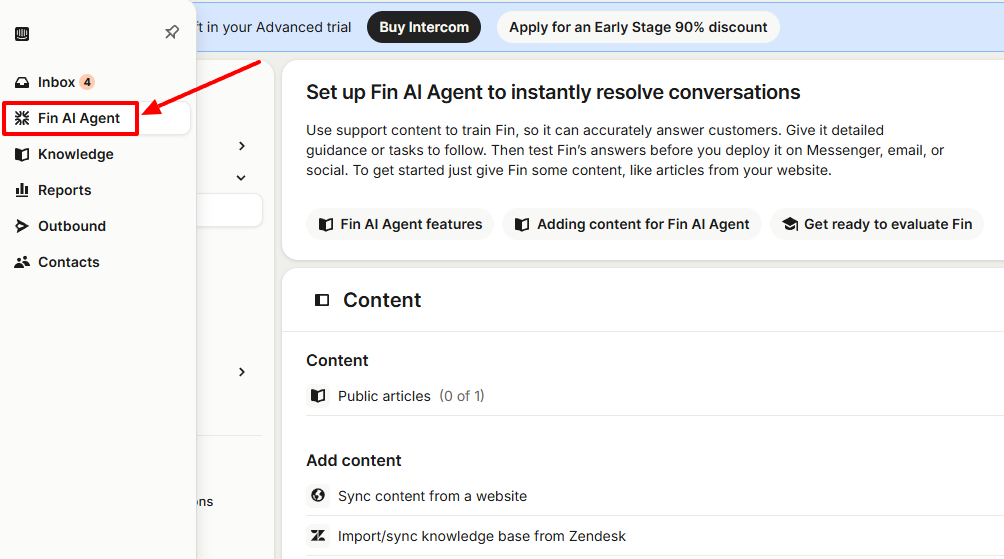
Task: Select Import/sync knowledge base from Zendesk
Action: pyautogui.click(x=655, y=536)
